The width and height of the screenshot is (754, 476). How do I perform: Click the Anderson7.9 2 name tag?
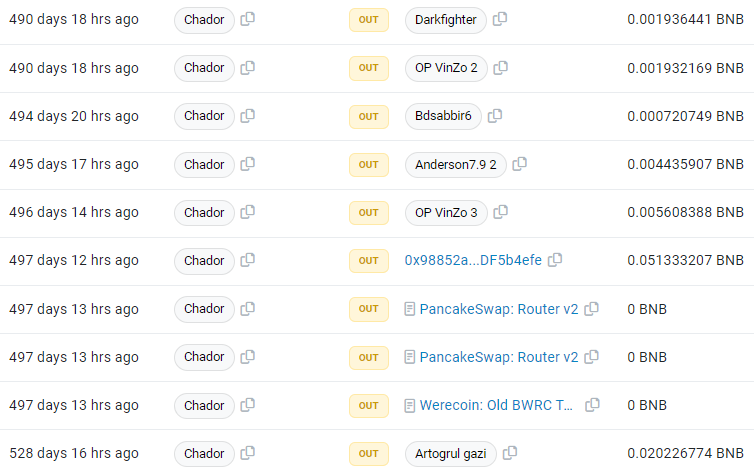click(x=456, y=164)
